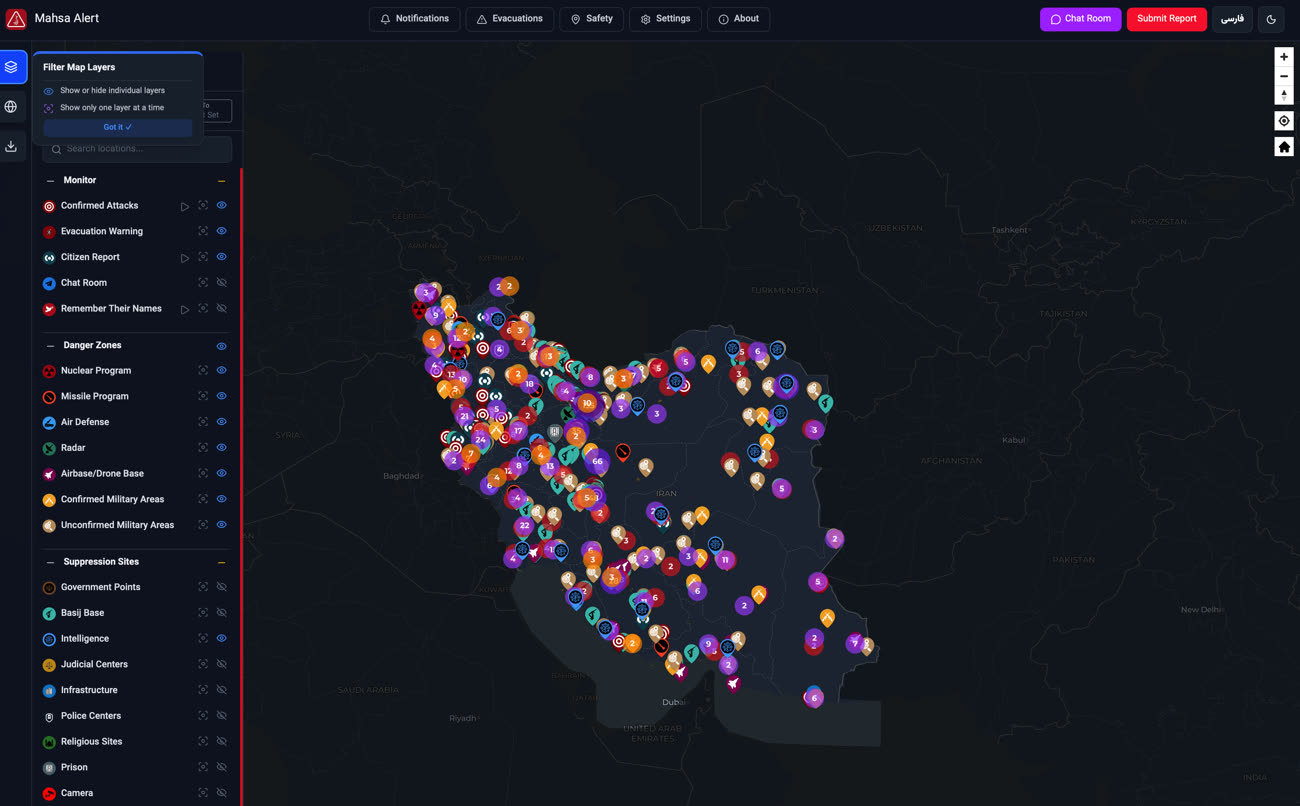Toggle dark mode with the moon icon
The image size is (1300, 806).
[1271, 19]
